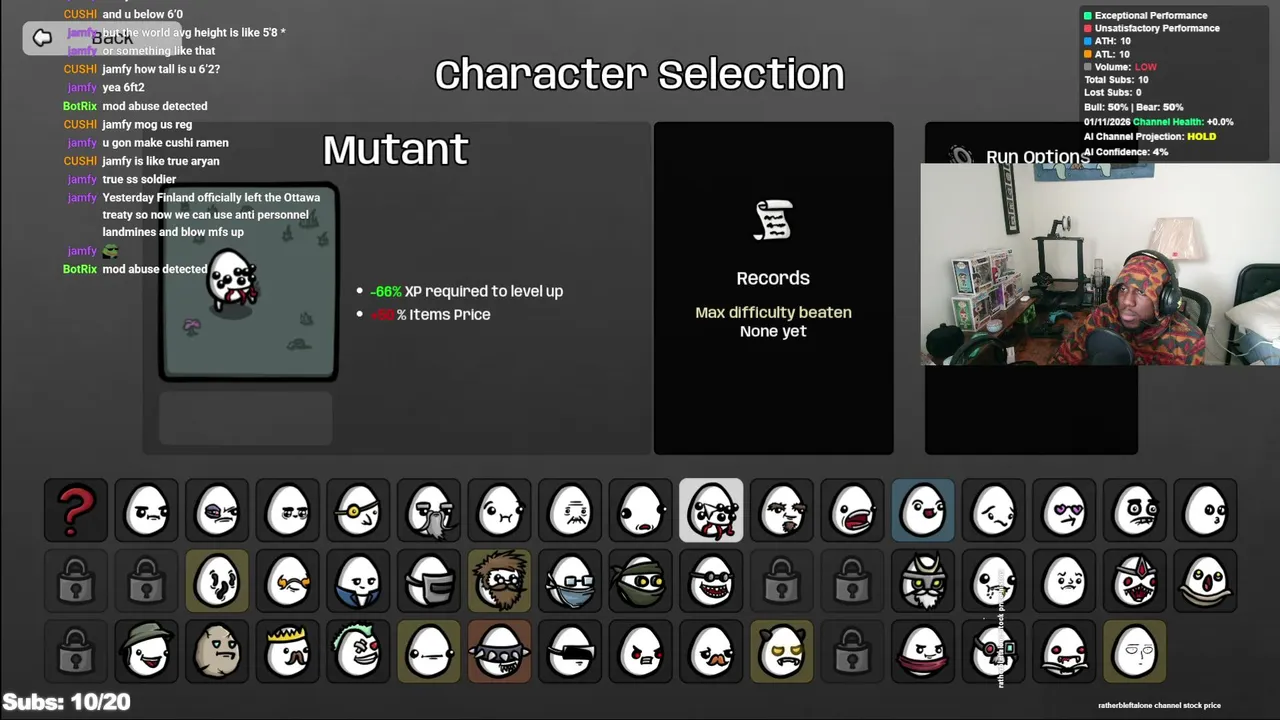The image size is (1280, 720).
Task: View the Records panel
Action: coord(773,288)
